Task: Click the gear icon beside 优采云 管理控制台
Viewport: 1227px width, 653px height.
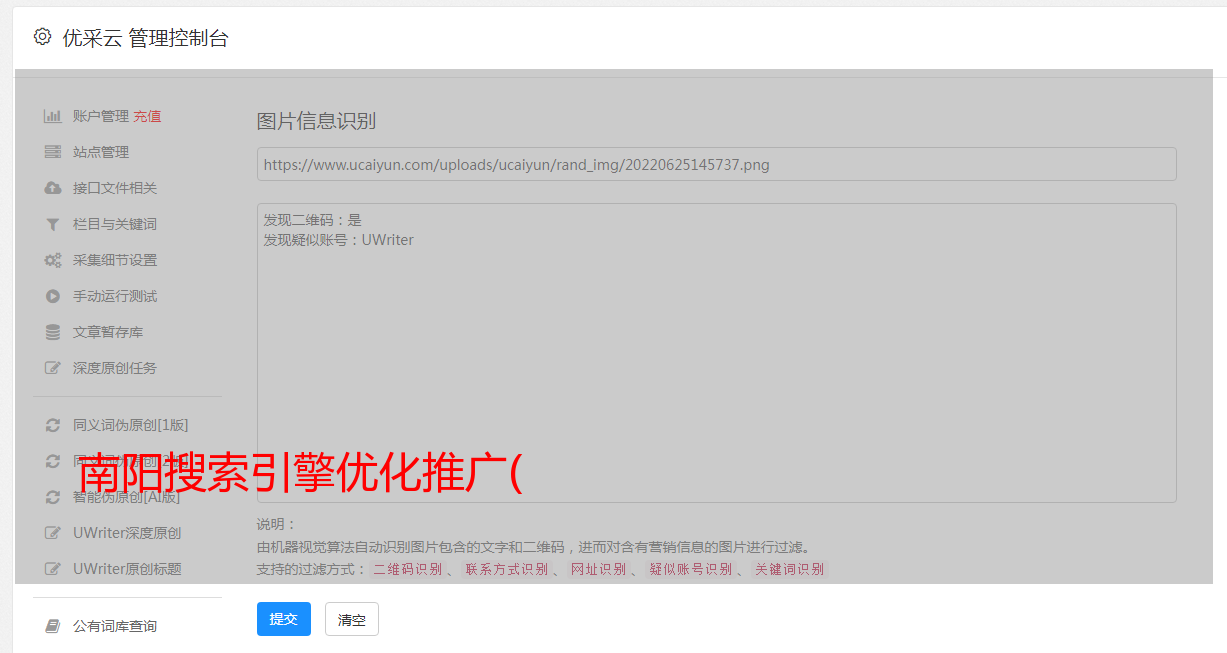Action: click(42, 37)
